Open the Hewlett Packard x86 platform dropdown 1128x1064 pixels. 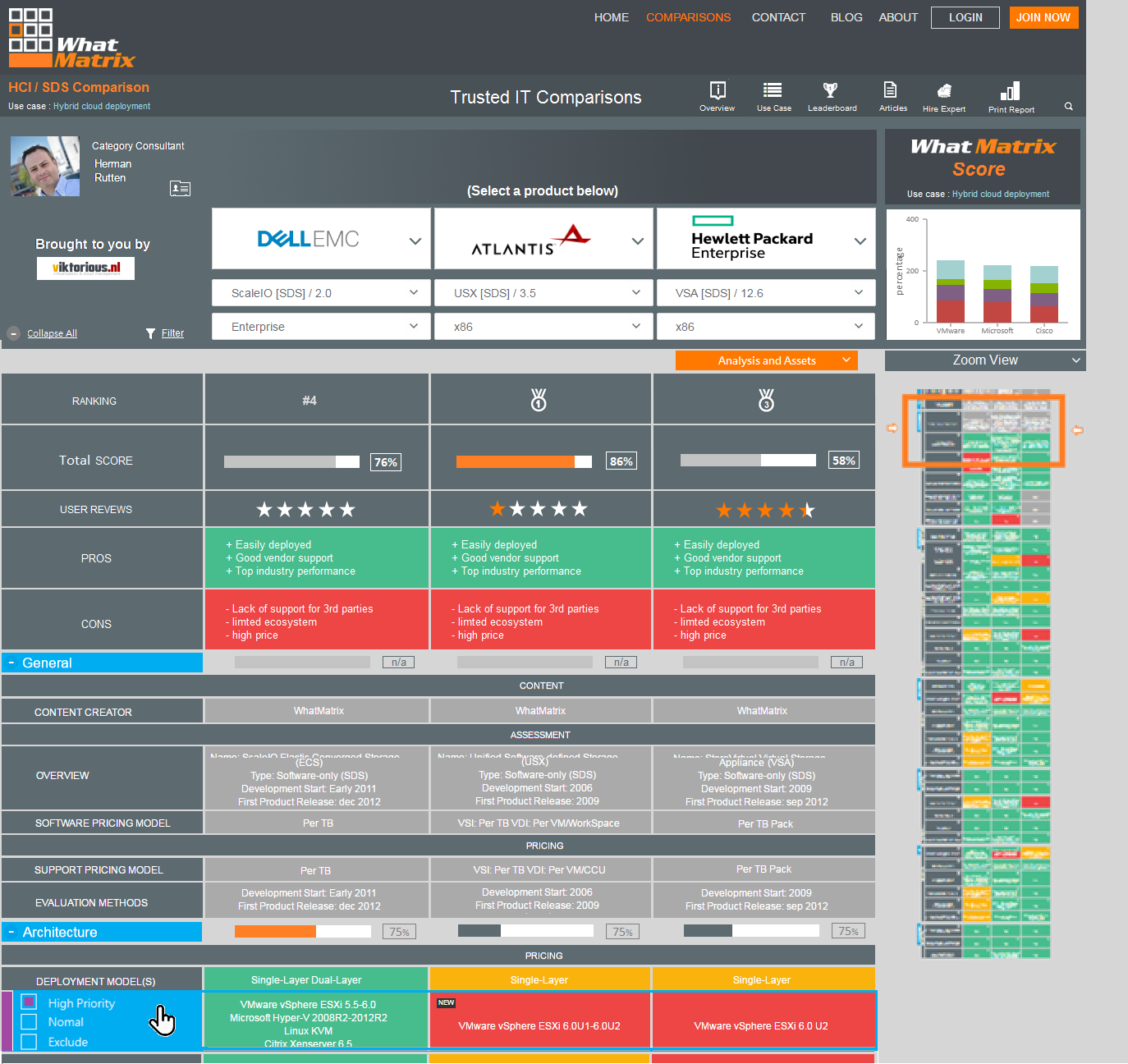click(x=766, y=327)
